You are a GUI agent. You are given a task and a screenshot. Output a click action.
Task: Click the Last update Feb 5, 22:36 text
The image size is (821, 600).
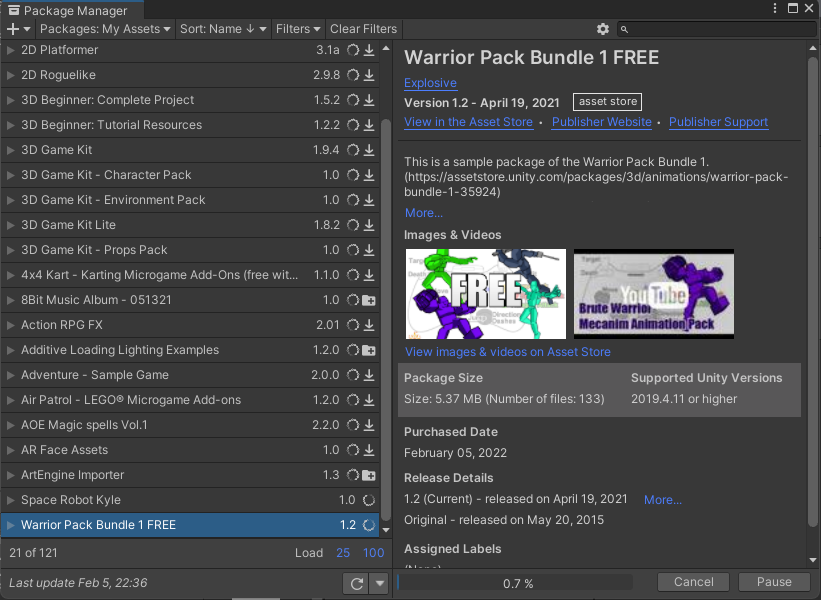[78, 583]
